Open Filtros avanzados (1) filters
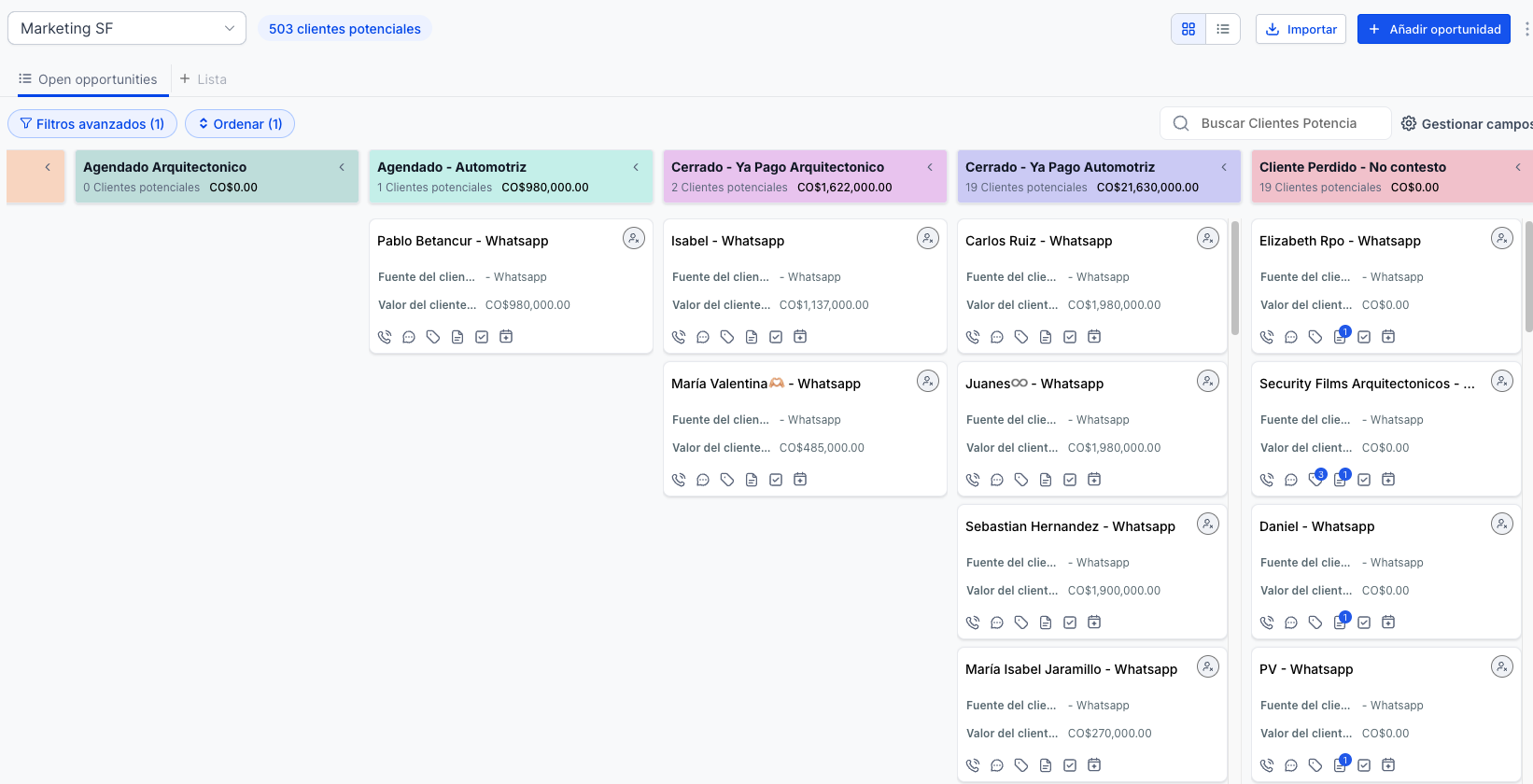1533x784 pixels. [91, 124]
